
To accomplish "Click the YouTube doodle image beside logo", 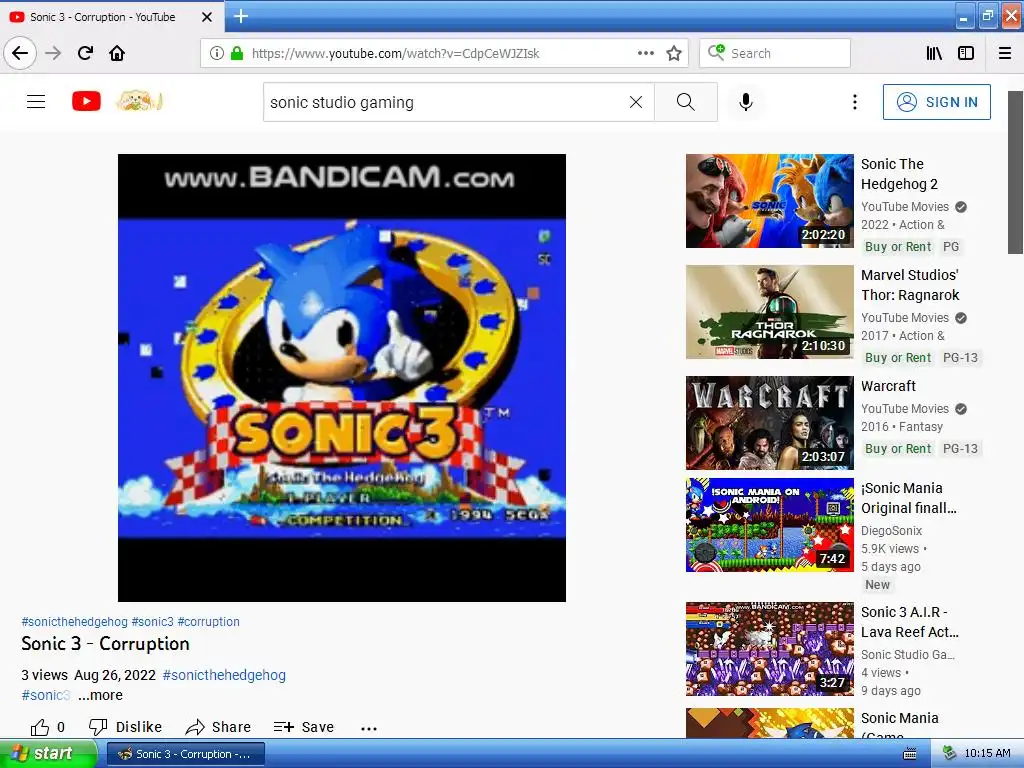I will click(138, 101).
